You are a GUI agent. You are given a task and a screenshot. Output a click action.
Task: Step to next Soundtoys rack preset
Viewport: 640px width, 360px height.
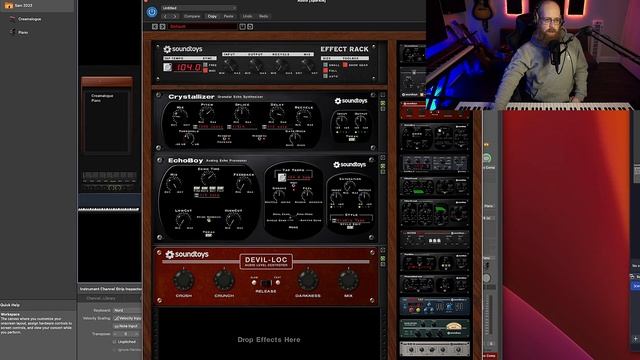[162, 27]
